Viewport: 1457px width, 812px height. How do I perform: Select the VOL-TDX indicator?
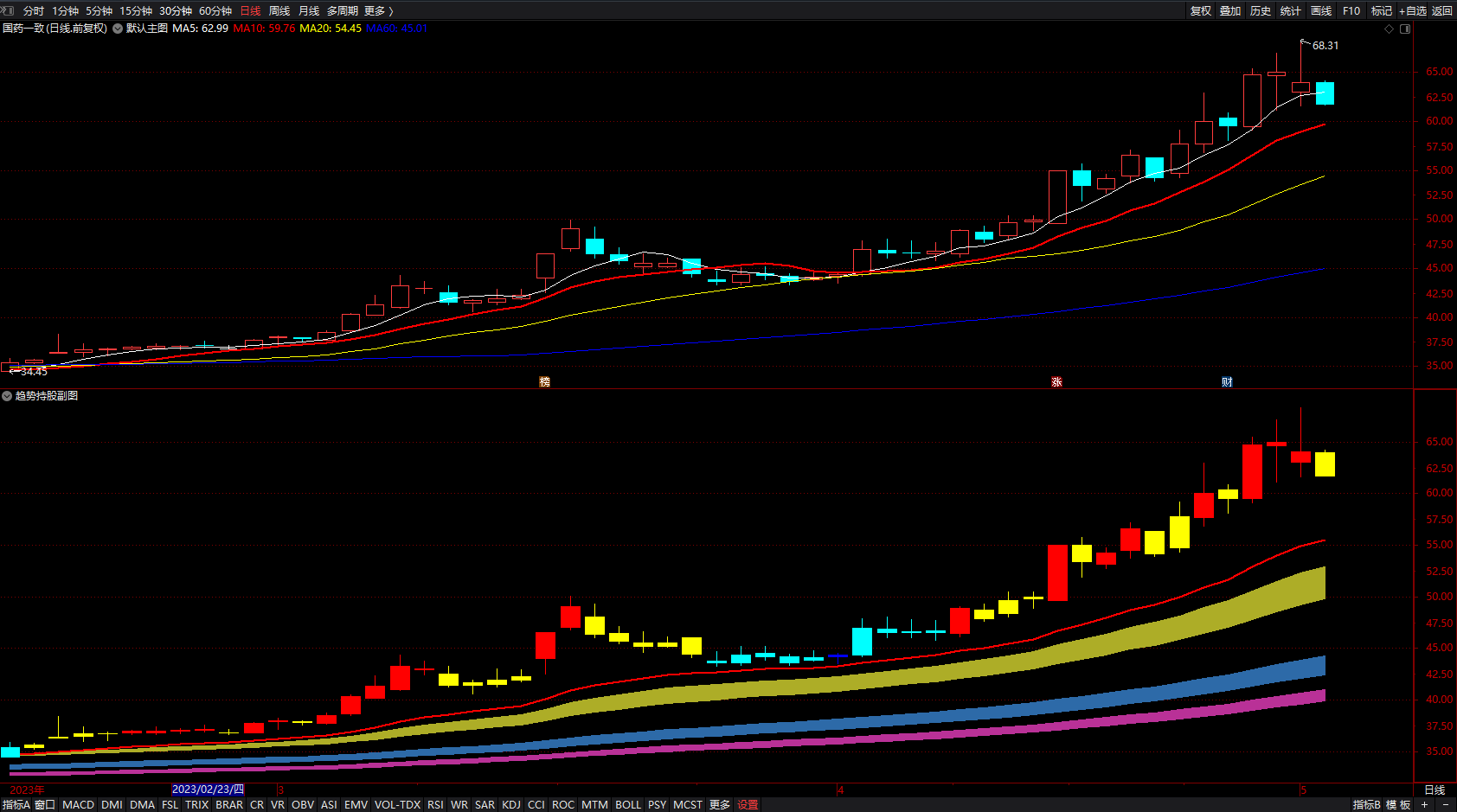[397, 804]
